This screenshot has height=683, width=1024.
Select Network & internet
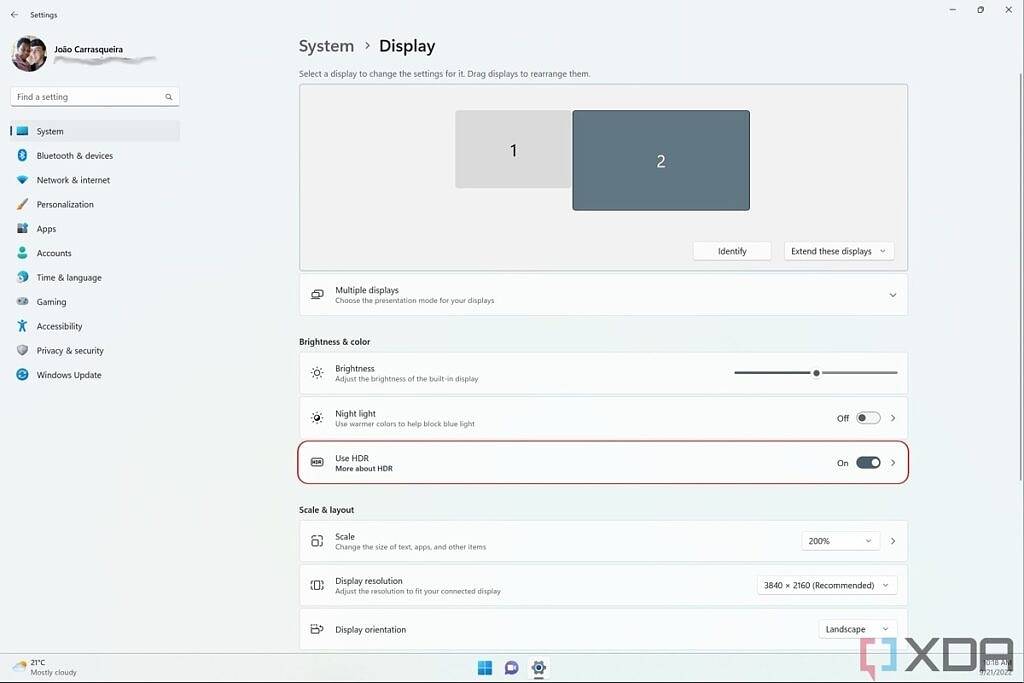pyautogui.click(x=74, y=180)
